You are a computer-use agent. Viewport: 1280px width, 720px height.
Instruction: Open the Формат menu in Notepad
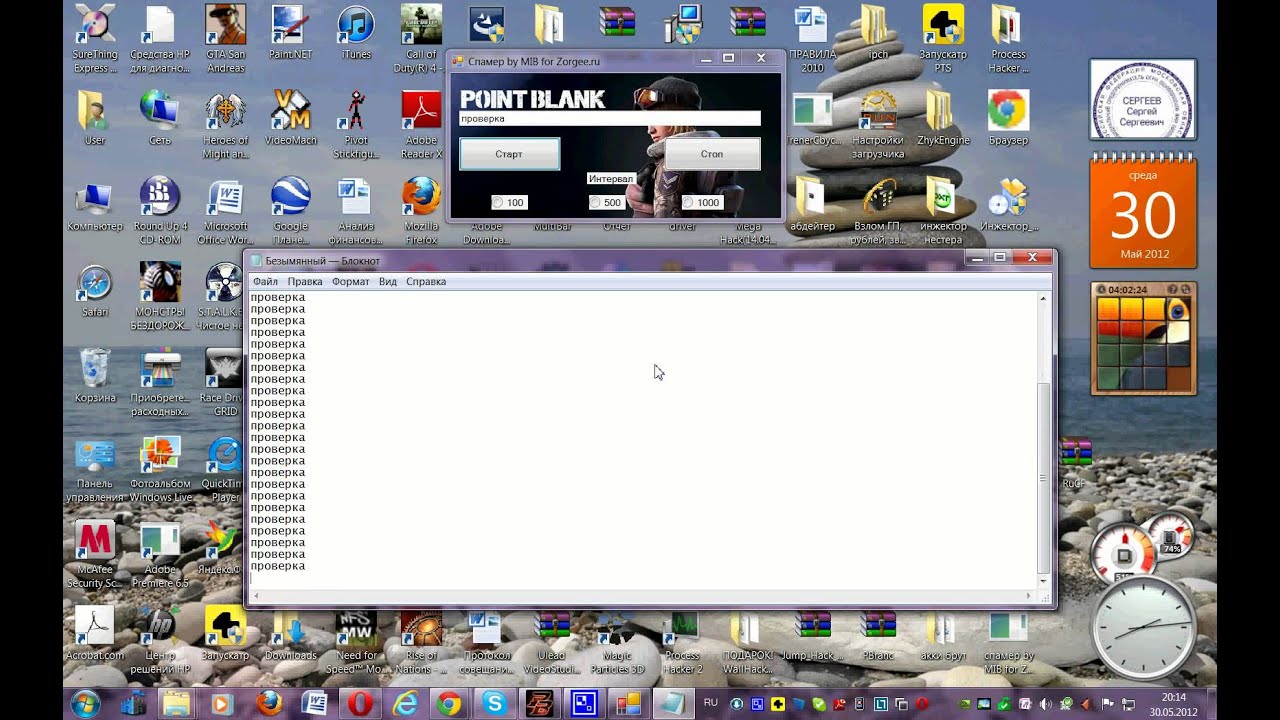point(351,282)
